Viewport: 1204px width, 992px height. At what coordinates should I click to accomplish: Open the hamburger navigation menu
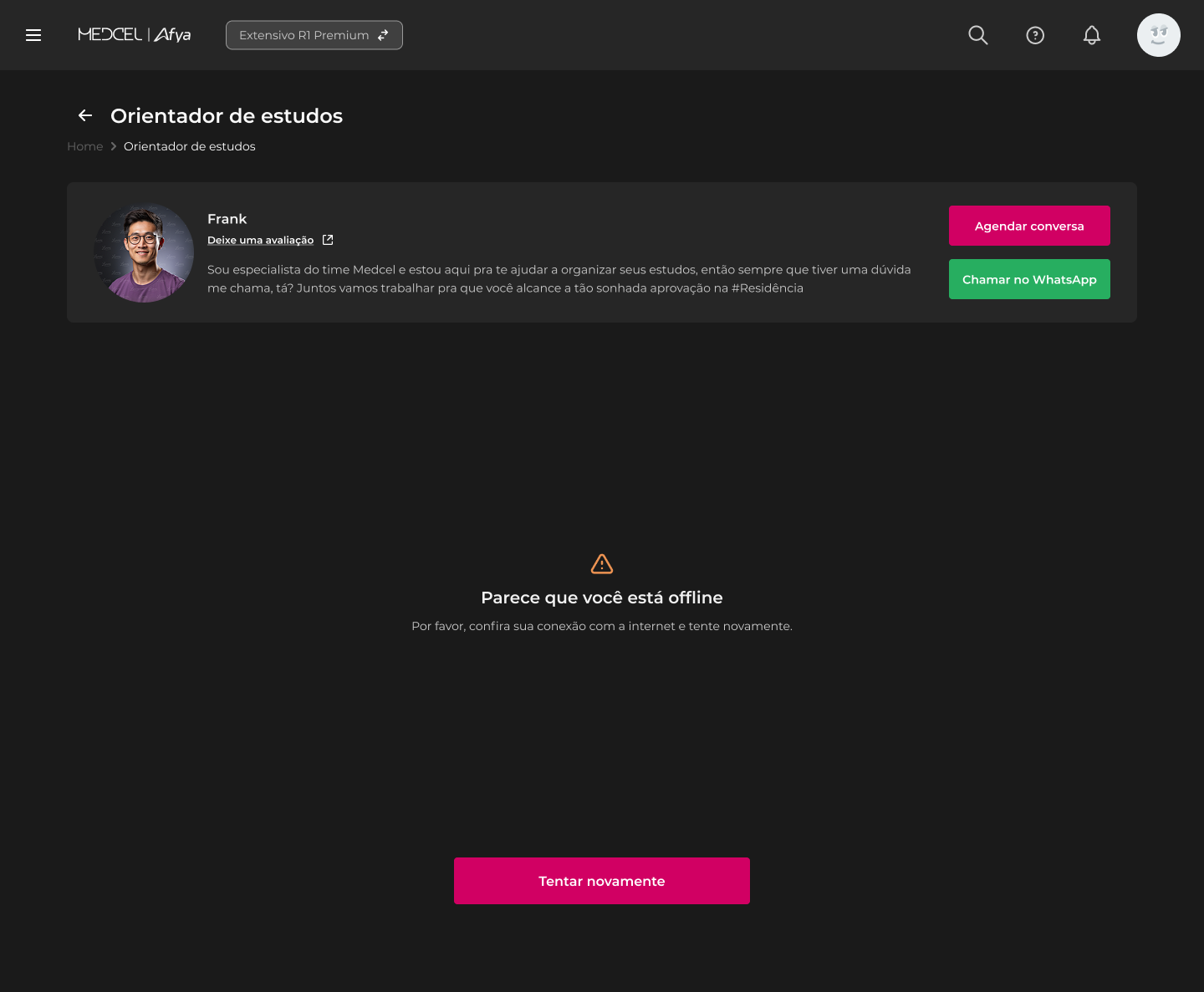(33, 35)
